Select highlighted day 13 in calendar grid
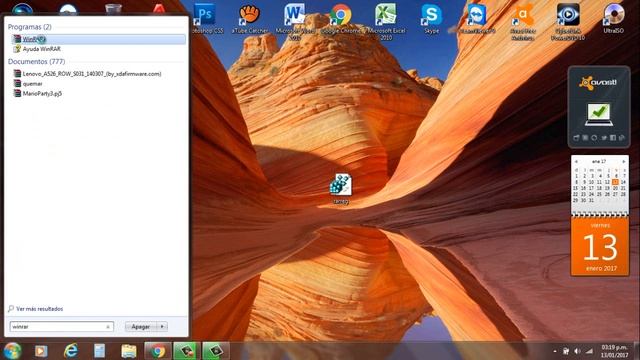 coord(615,182)
